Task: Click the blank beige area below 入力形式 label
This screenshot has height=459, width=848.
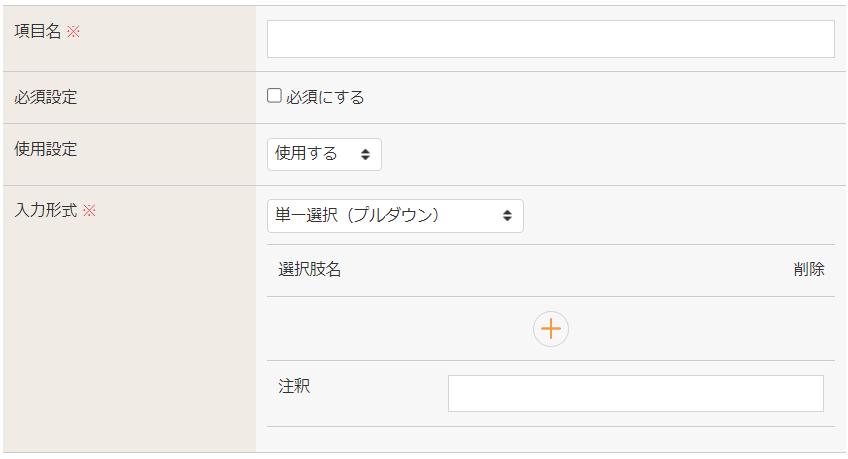Action: click(x=128, y=340)
